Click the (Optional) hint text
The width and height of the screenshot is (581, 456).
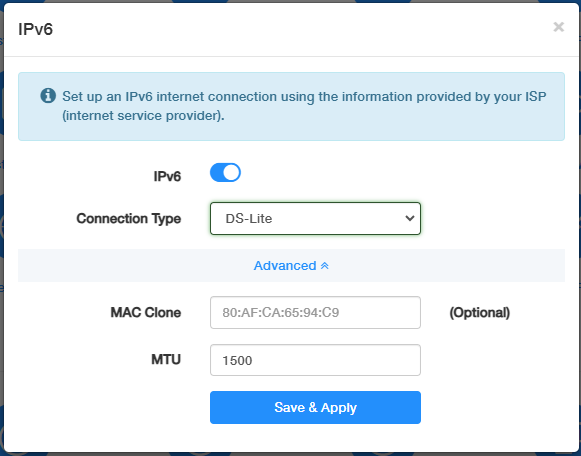[x=480, y=313]
